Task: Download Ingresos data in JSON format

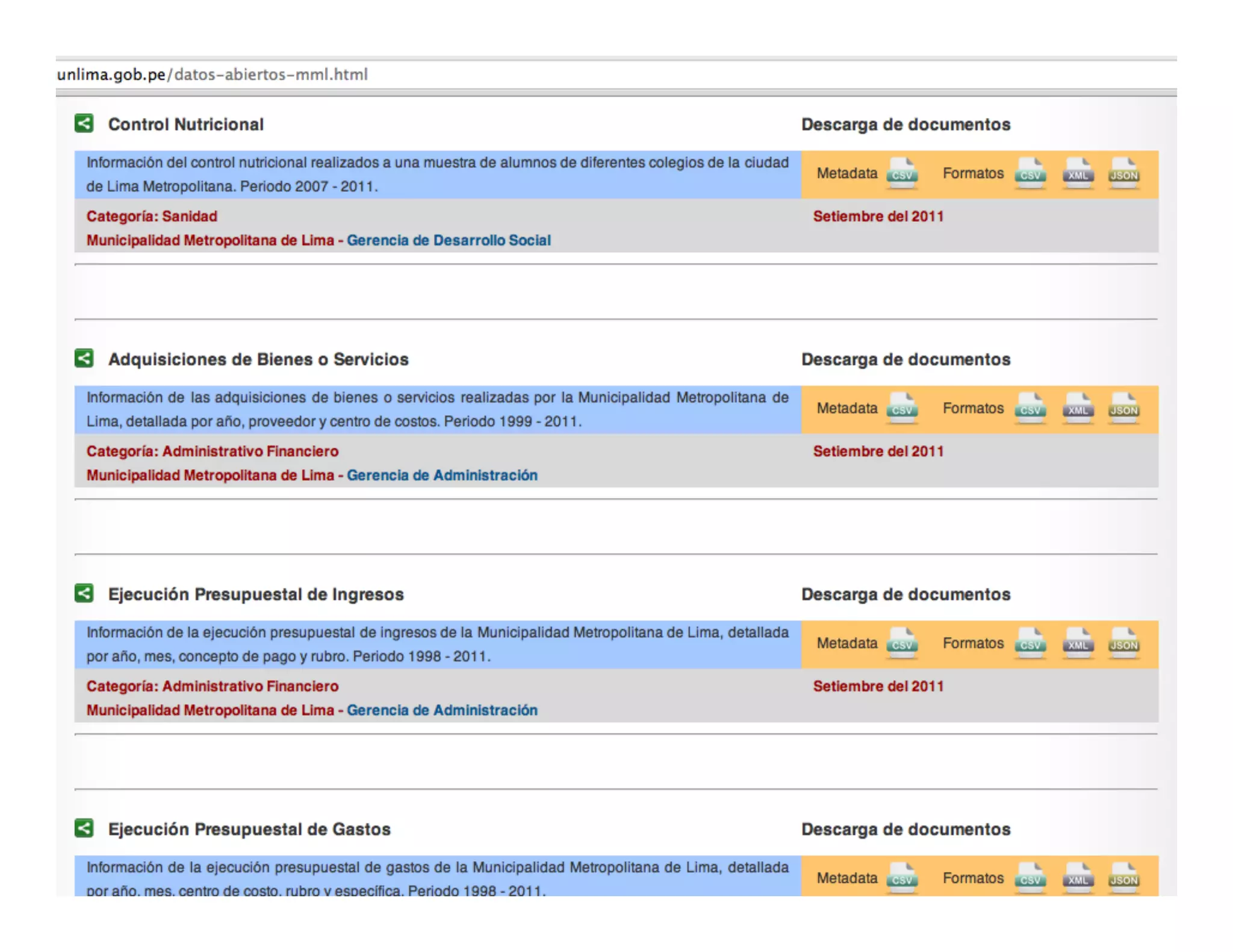Action: click(1123, 643)
